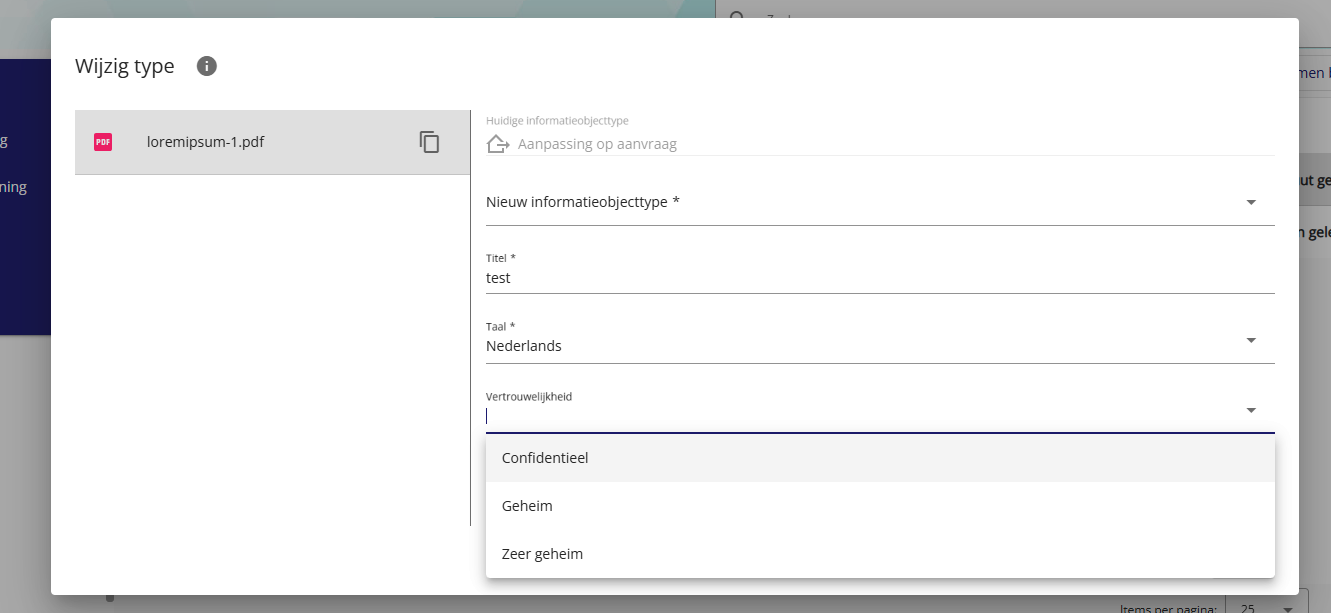Click the Huidige informatieobjecttype field value
Screen dimensions: 1331x613
tap(597, 144)
